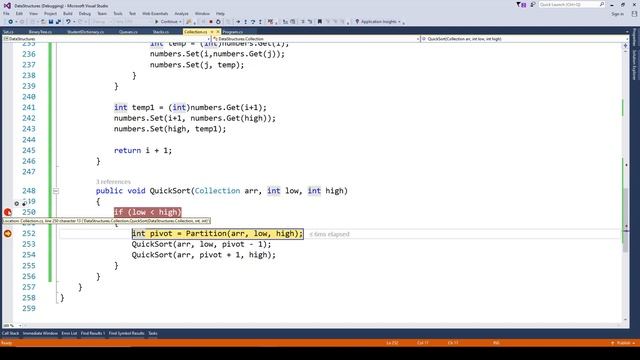Click the current statement arrow on line 252
The width and height of the screenshot is (640, 360).
(7, 233)
